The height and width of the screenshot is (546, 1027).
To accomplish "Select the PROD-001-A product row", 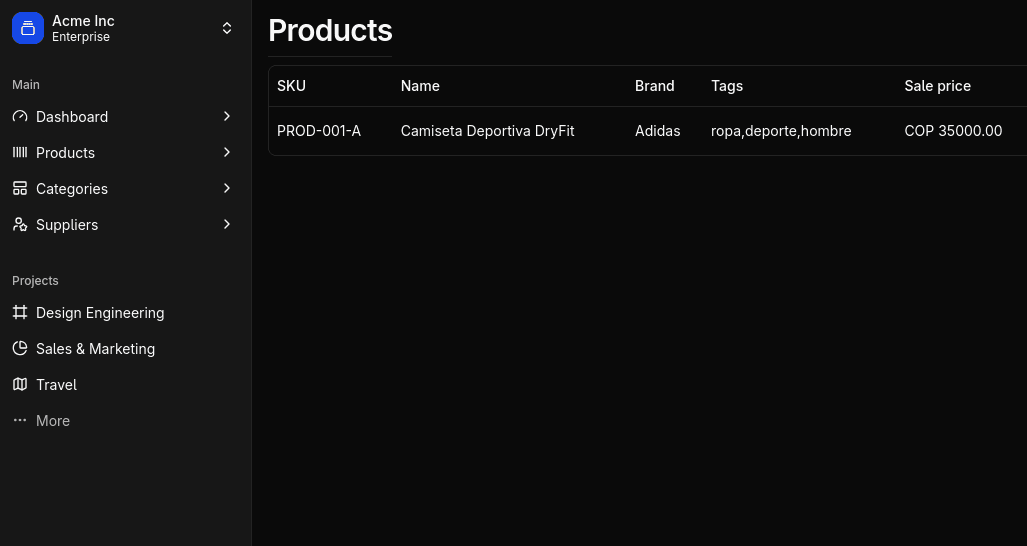I will [318, 131].
